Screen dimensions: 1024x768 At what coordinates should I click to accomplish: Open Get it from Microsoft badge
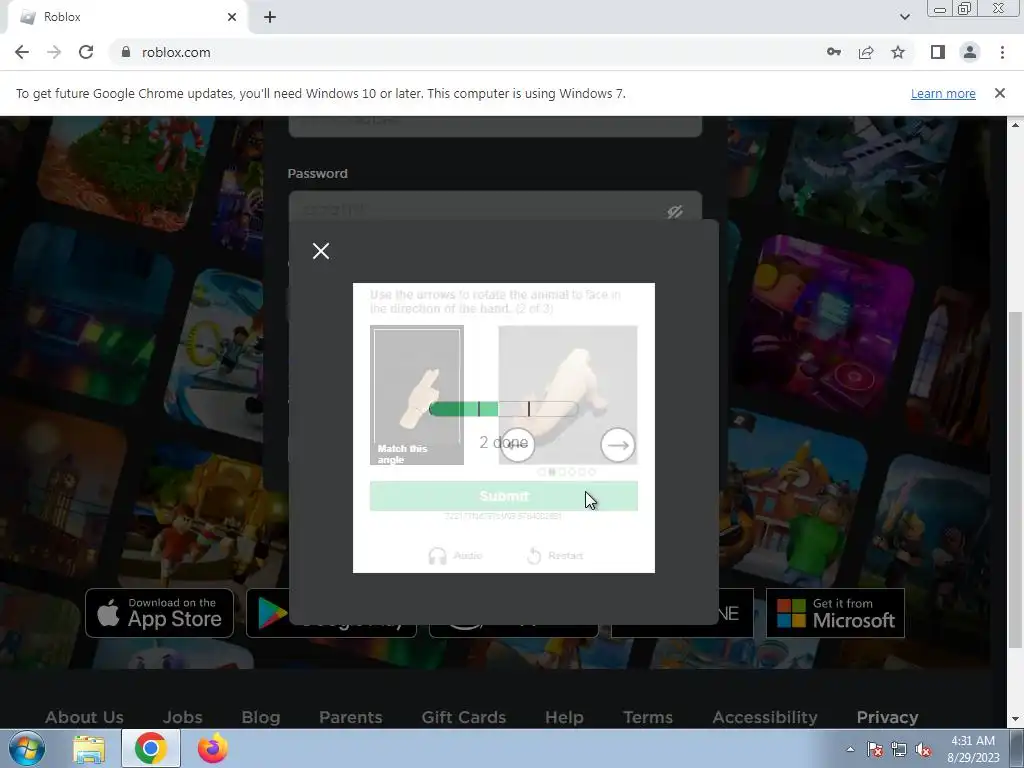tap(835, 613)
